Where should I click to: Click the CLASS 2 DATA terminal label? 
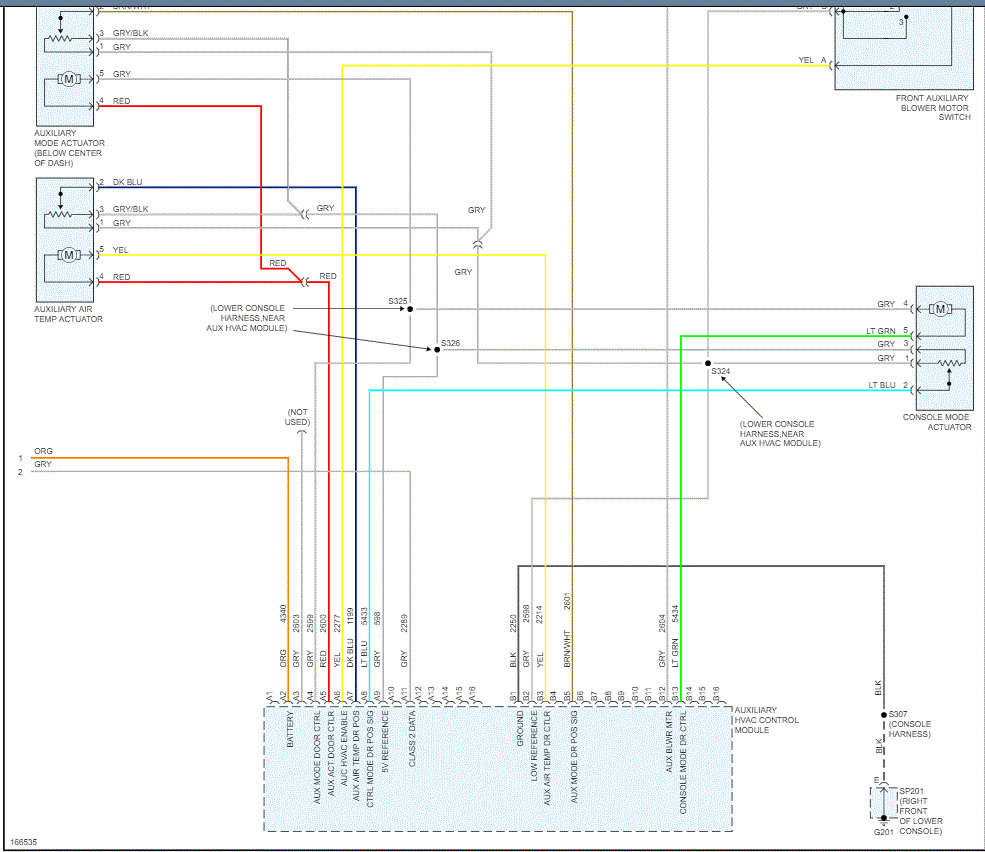(413, 739)
